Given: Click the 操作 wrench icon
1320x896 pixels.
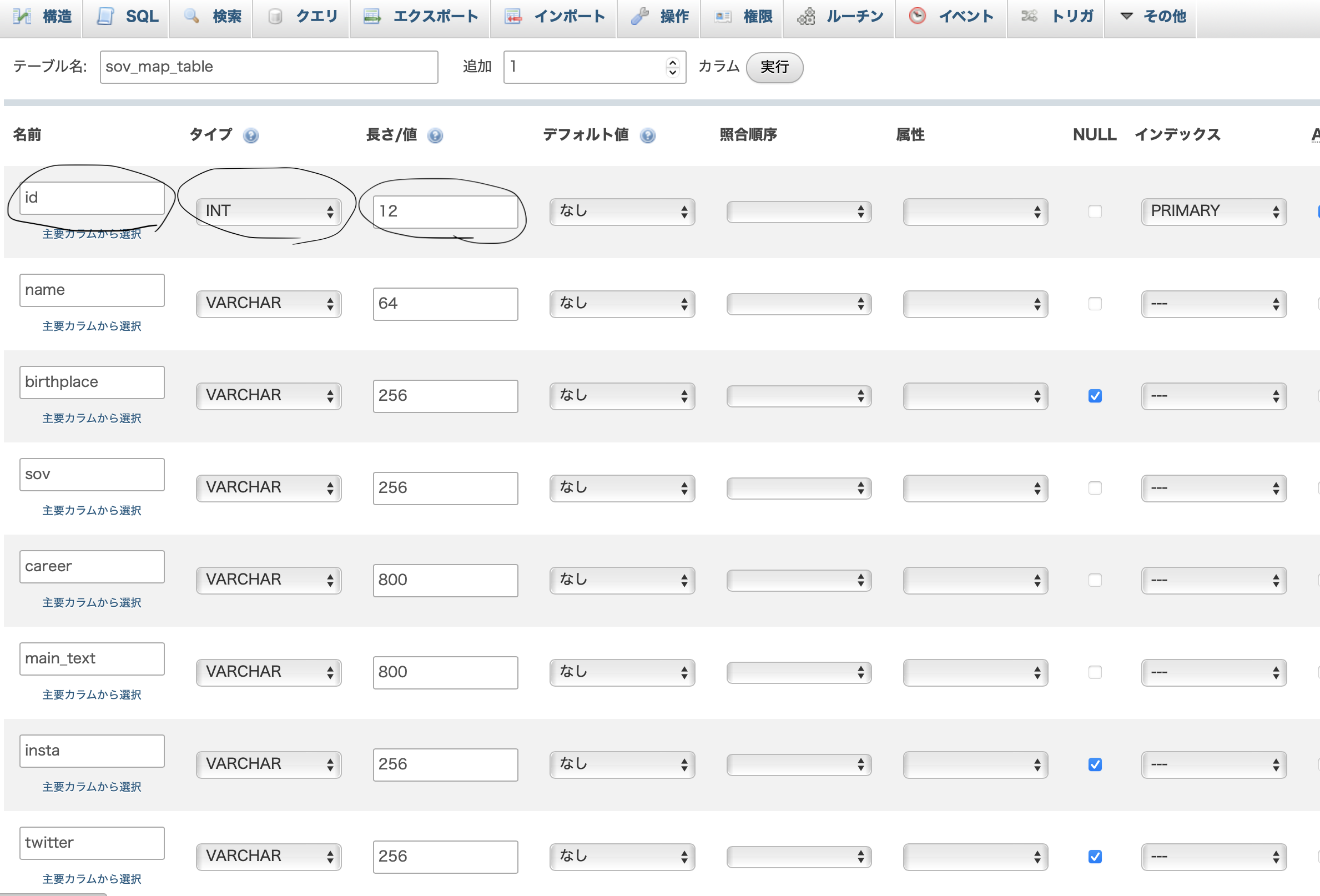Looking at the screenshot, I should point(639,16).
